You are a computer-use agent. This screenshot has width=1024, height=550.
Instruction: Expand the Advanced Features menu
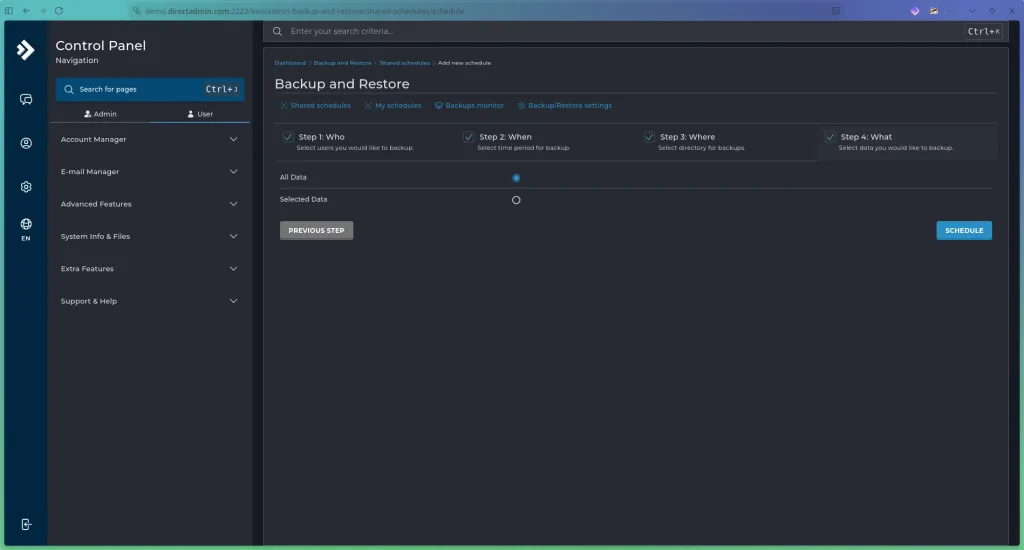coord(149,204)
